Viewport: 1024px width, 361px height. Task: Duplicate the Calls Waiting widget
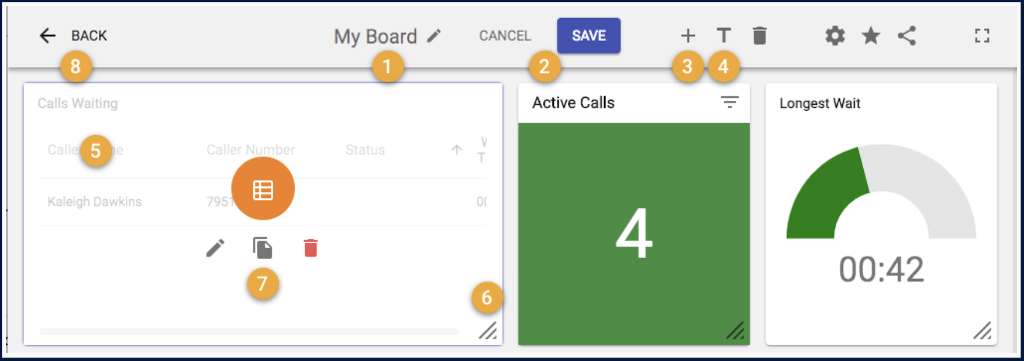pos(263,248)
